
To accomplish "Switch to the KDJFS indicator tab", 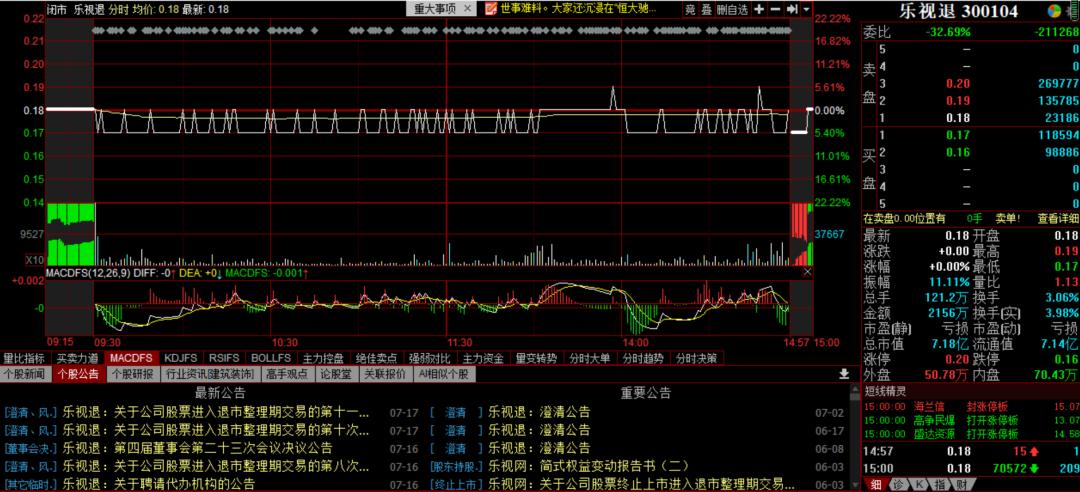I will [181, 357].
